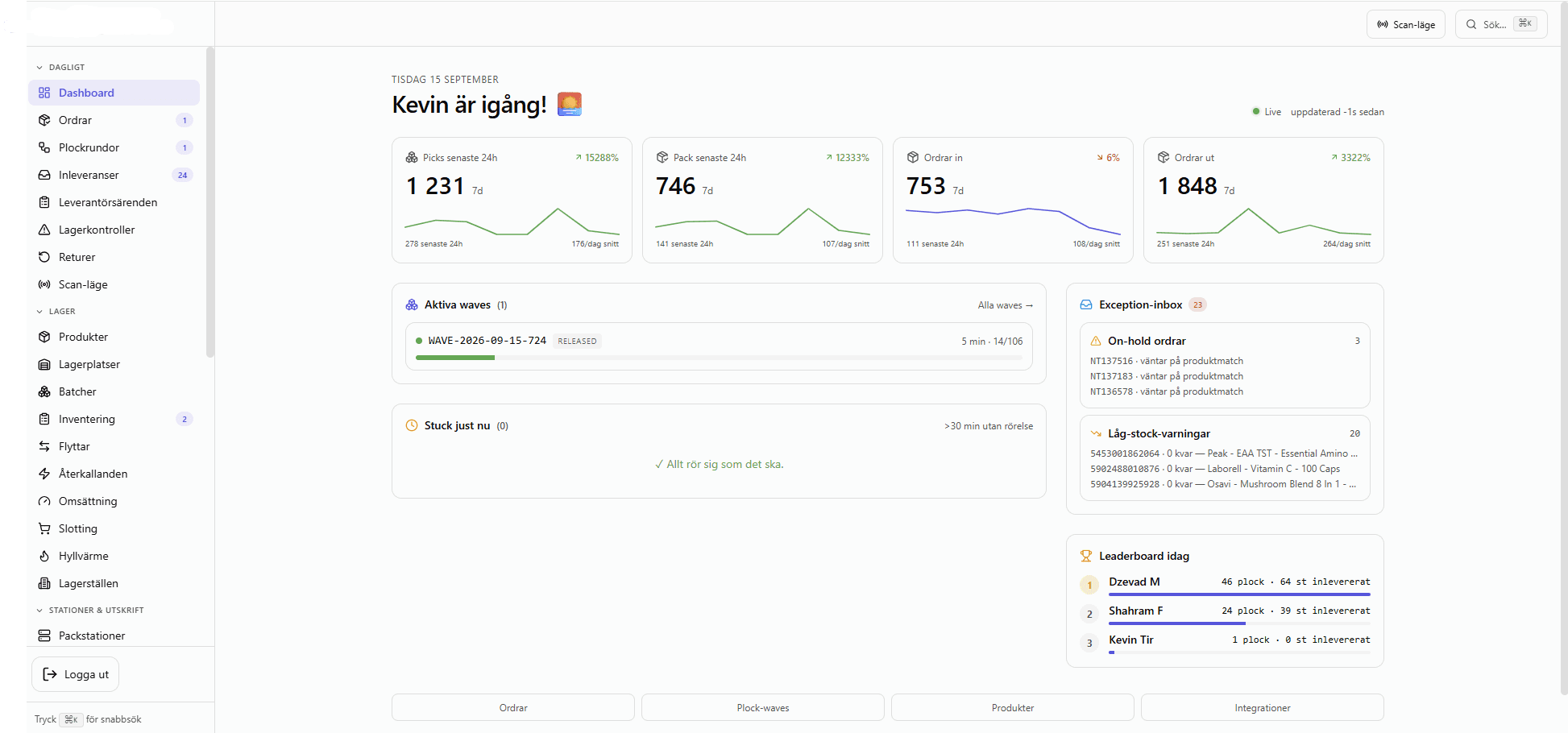Image resolution: width=1568 pixels, height=733 pixels.
Task: Click the Hyllvärme flame icon
Action: click(x=44, y=556)
